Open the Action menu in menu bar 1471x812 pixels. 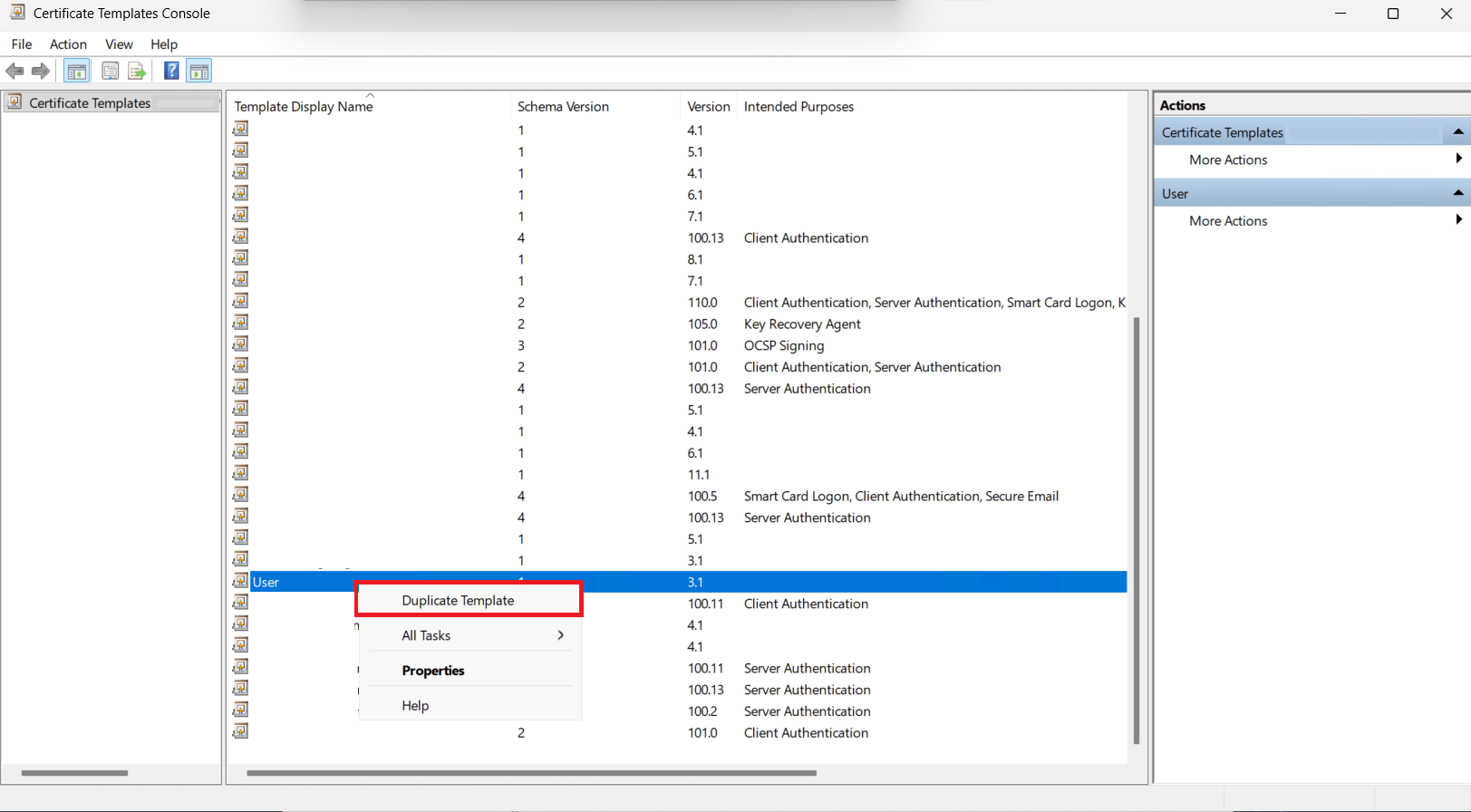tap(68, 44)
